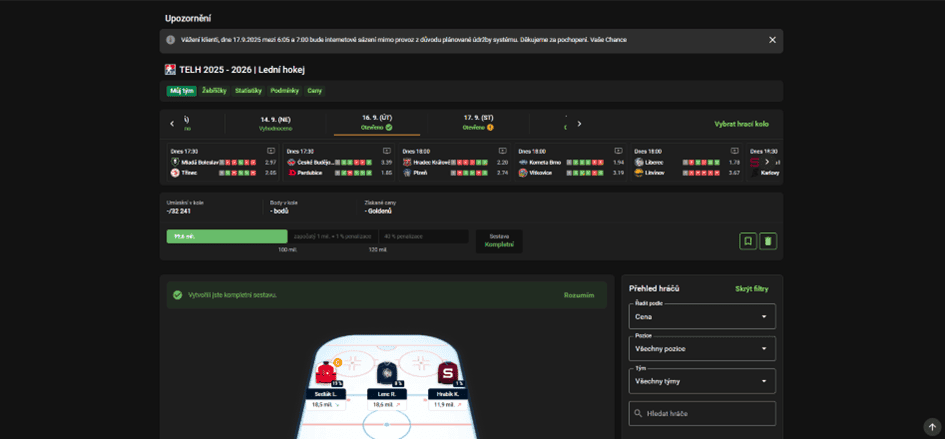Click the Sestava Kompletní status box
945x439 pixels.
499,241
